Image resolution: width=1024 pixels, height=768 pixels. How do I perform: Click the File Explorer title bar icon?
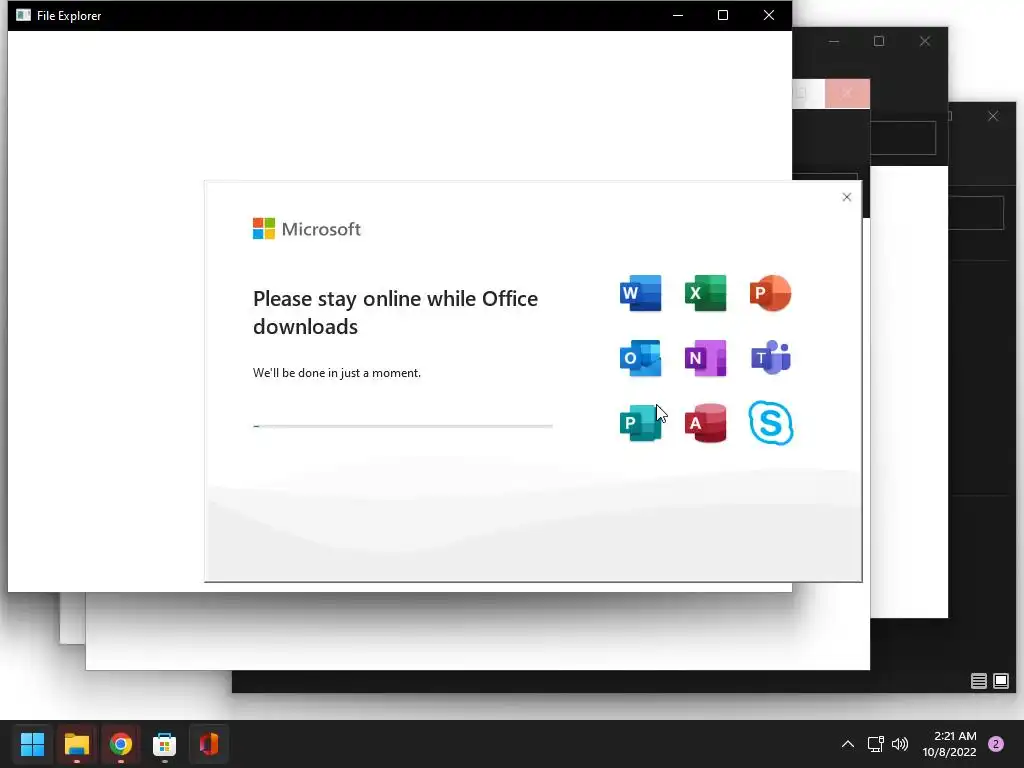[24, 15]
